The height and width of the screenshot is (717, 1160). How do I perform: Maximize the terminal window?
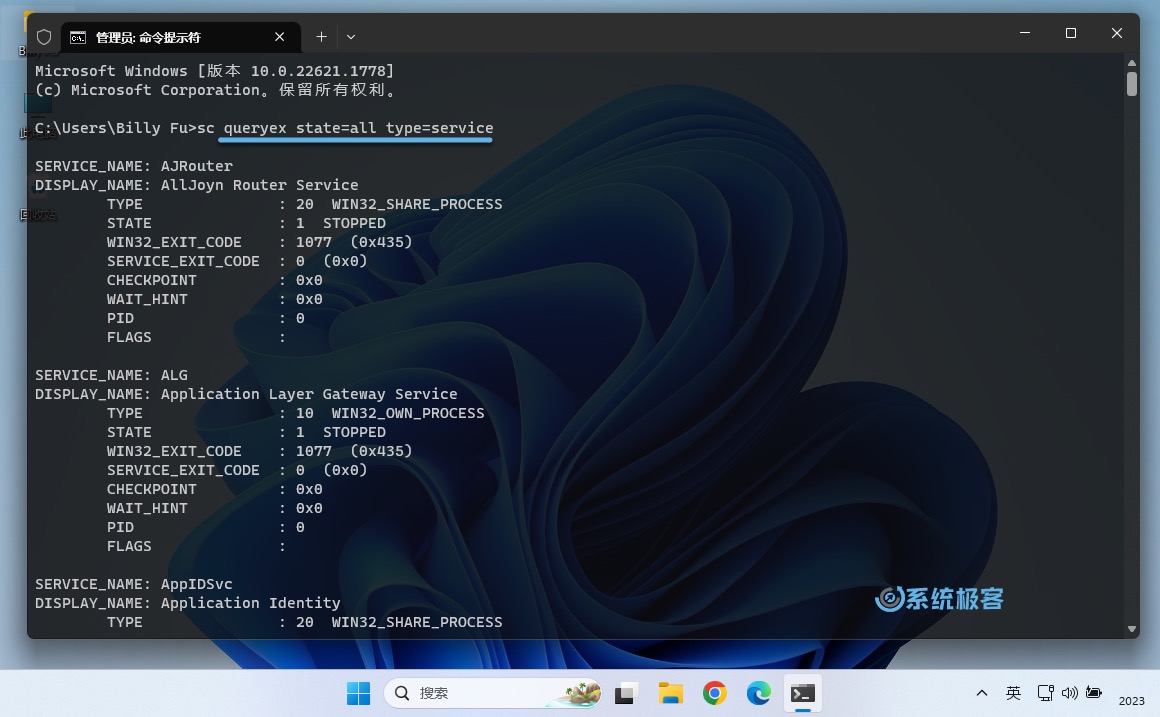(x=1070, y=33)
